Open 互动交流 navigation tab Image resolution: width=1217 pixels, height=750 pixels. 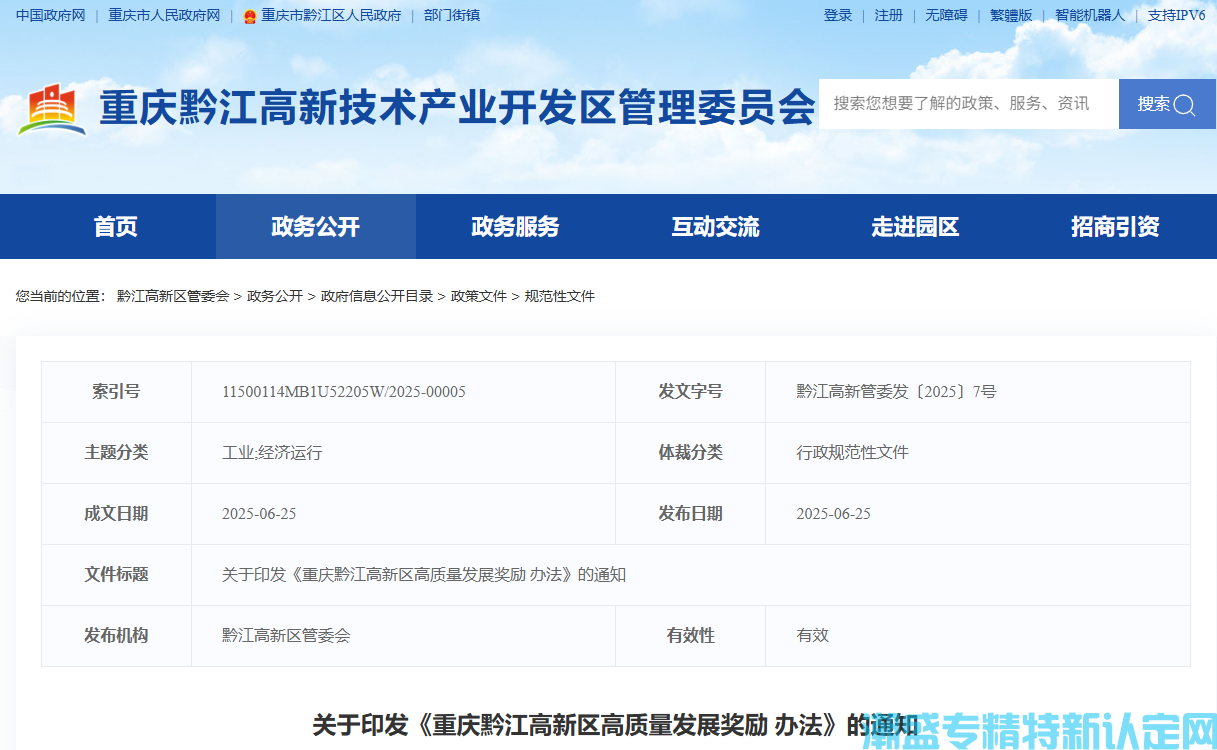tap(716, 227)
